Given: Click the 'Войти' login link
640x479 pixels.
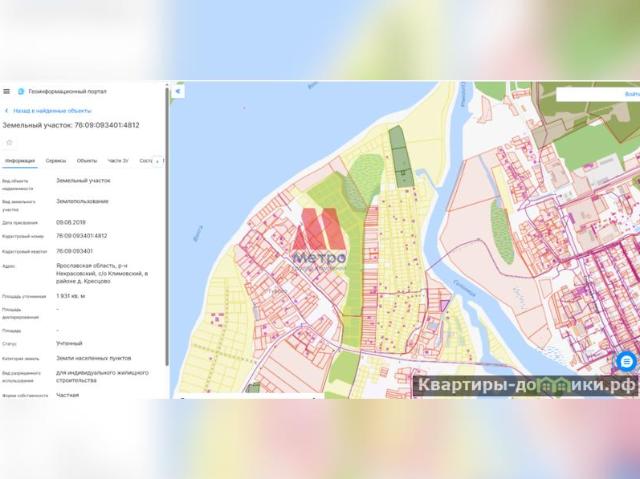Looking at the screenshot, I should [x=631, y=94].
